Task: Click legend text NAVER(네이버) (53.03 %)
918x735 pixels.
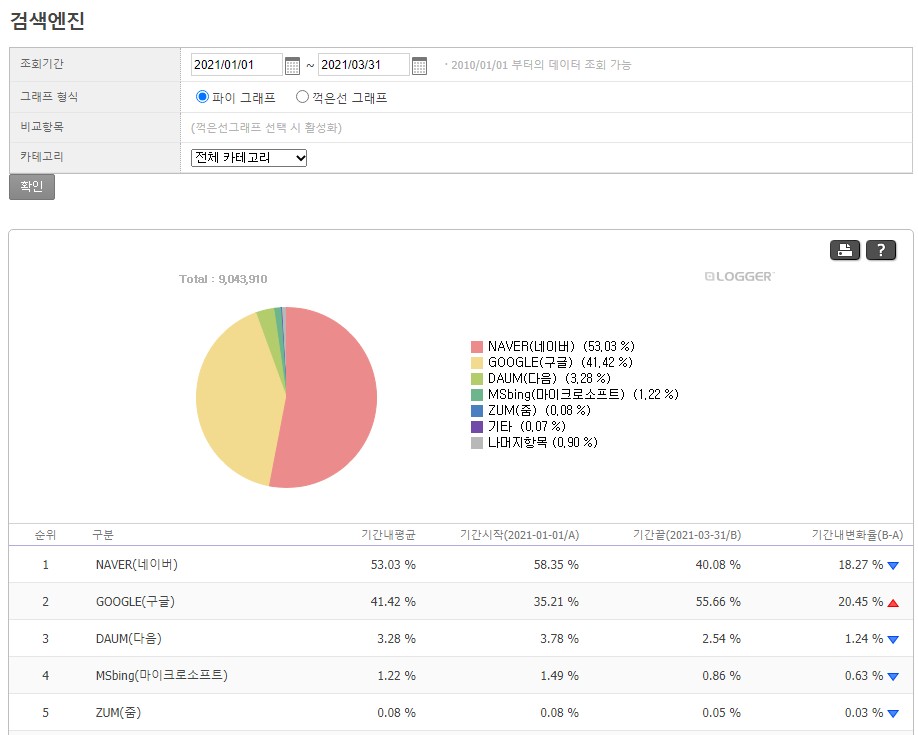Action: point(561,347)
